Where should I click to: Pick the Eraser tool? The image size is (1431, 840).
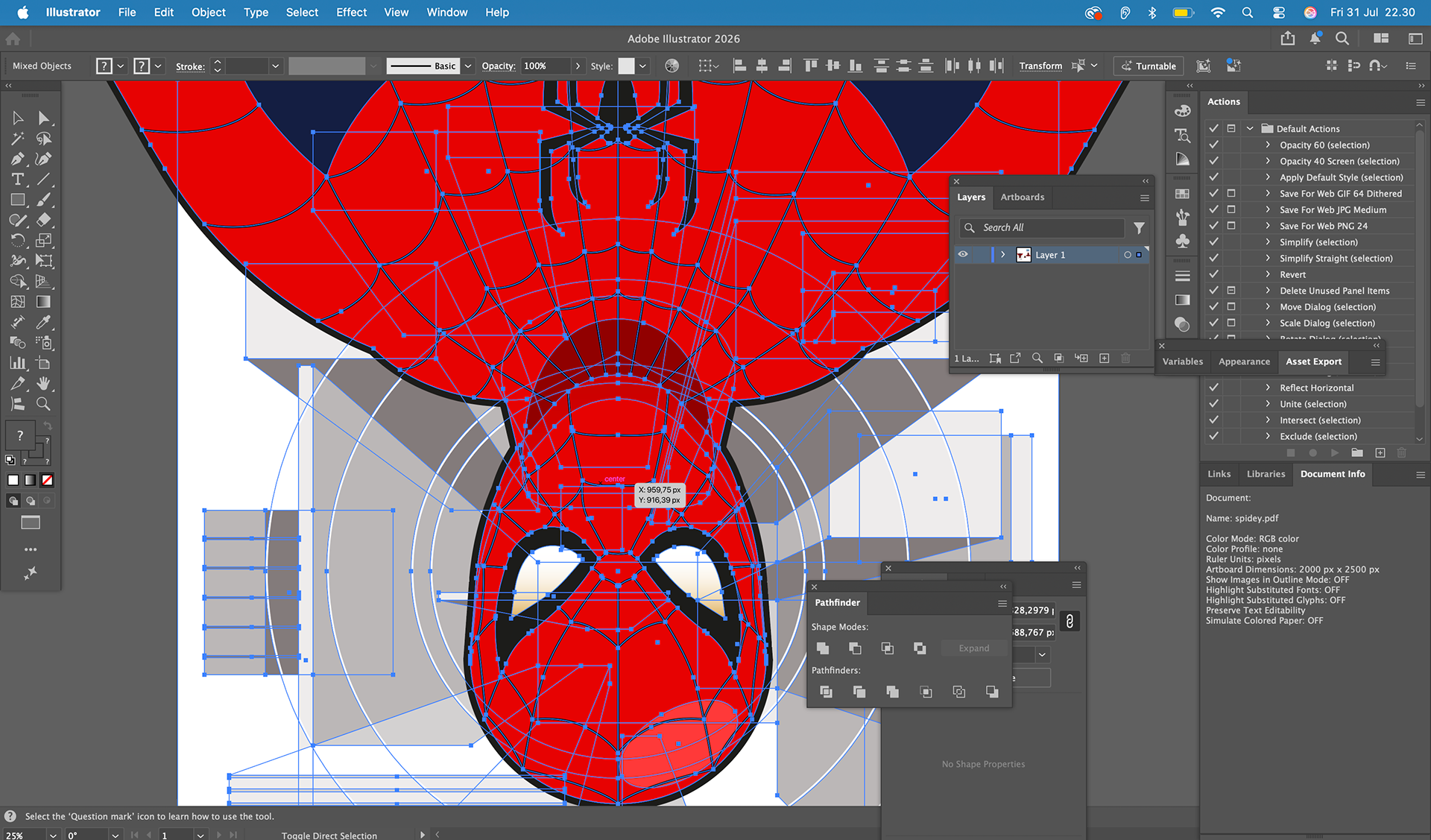(43, 220)
